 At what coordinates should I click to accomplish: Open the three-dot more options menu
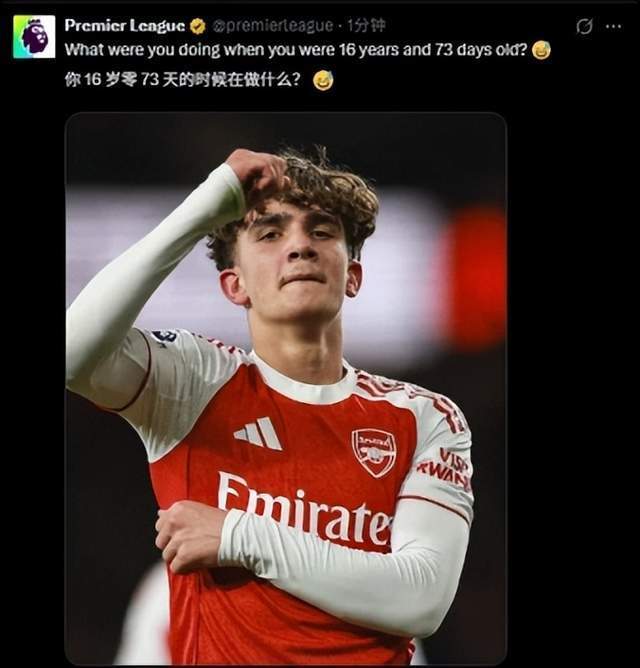(x=613, y=26)
